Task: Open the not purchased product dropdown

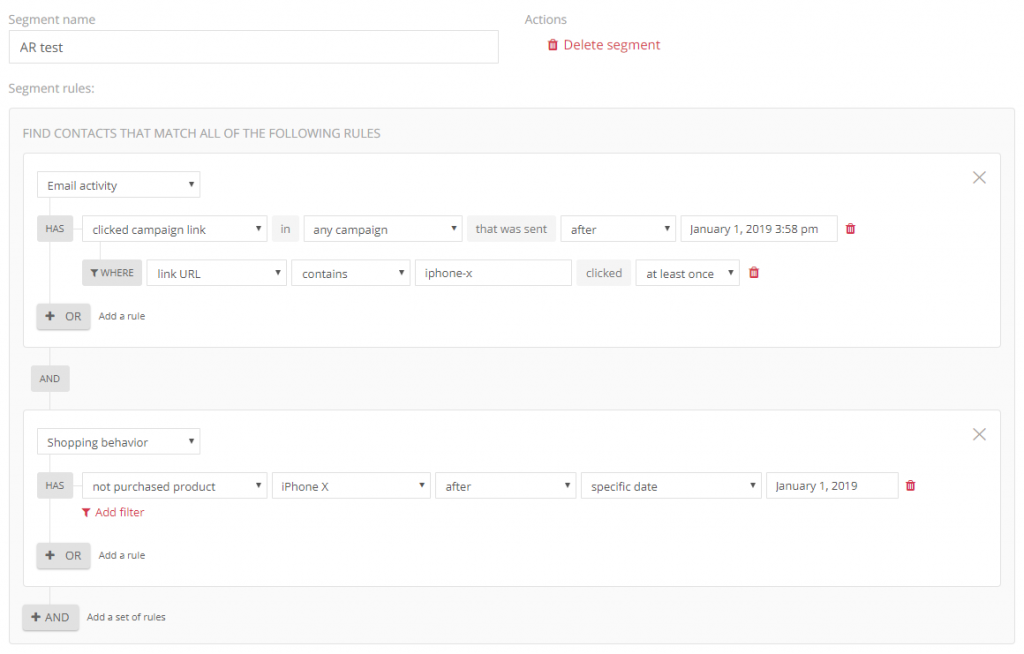Action: 174,485
